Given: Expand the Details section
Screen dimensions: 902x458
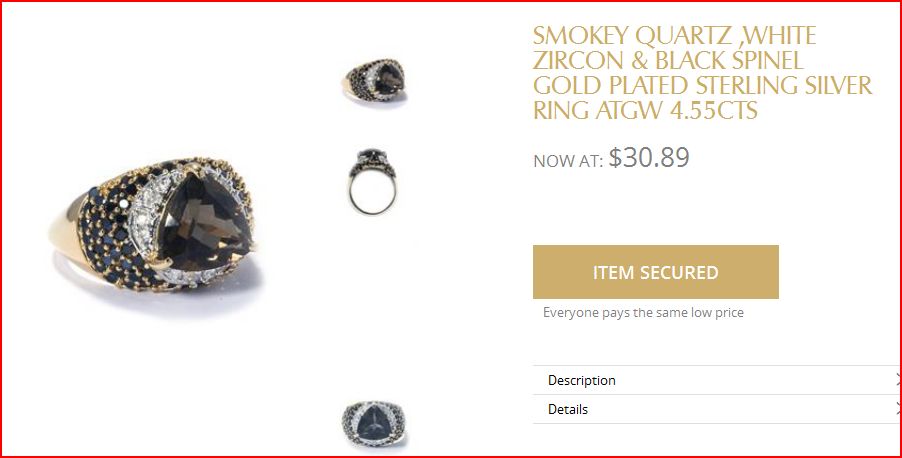Looking at the screenshot, I should 717,410.
